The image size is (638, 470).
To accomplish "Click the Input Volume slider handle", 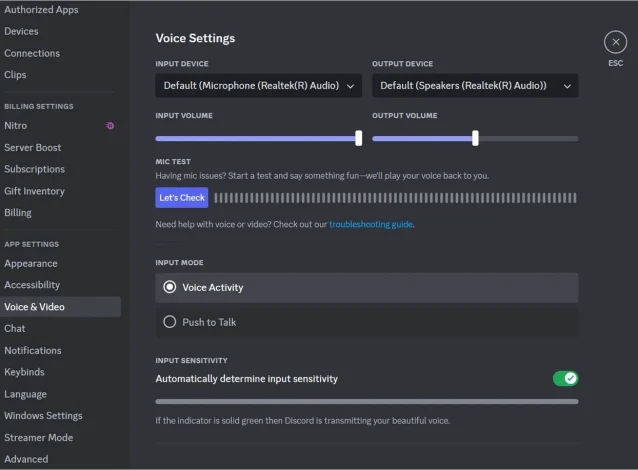I will pos(359,138).
